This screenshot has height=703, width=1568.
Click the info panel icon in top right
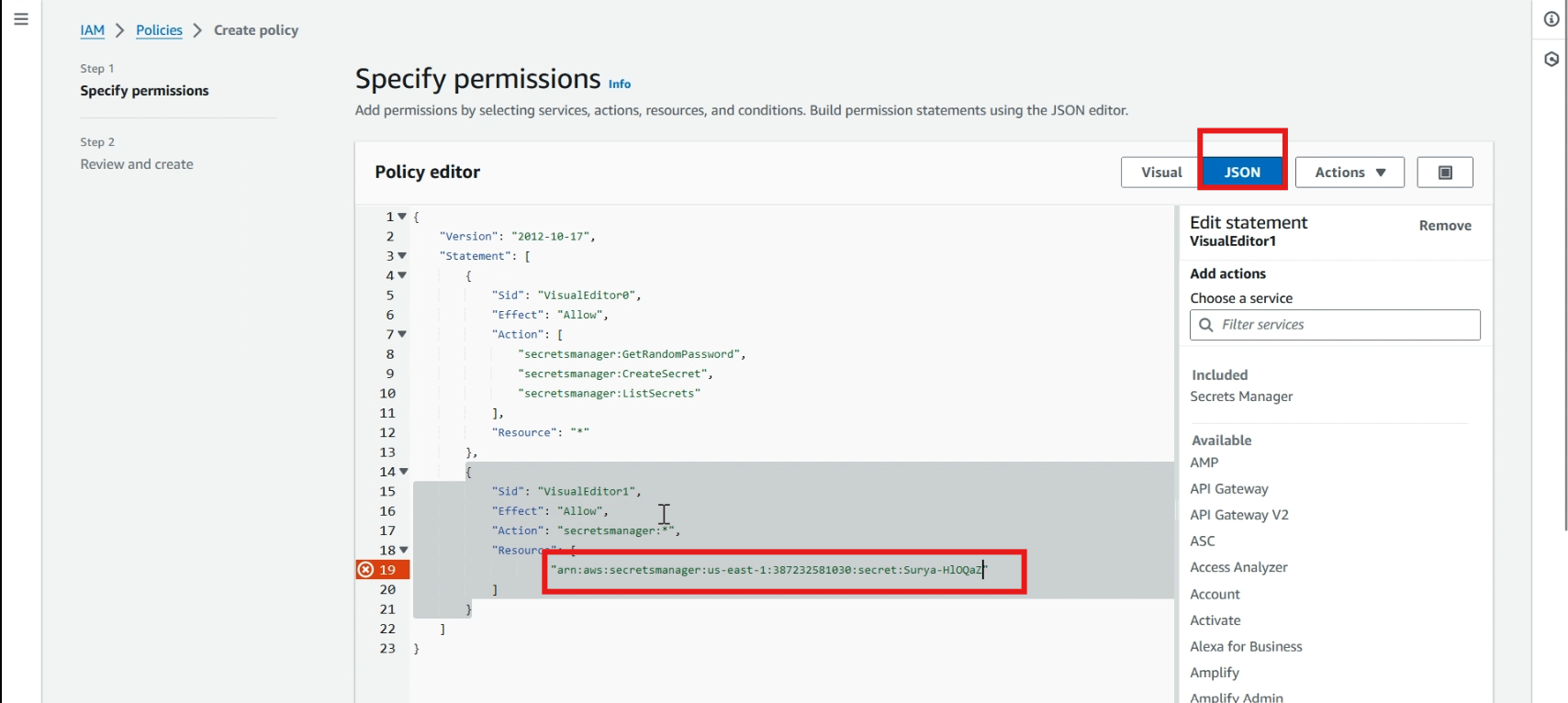1551,19
